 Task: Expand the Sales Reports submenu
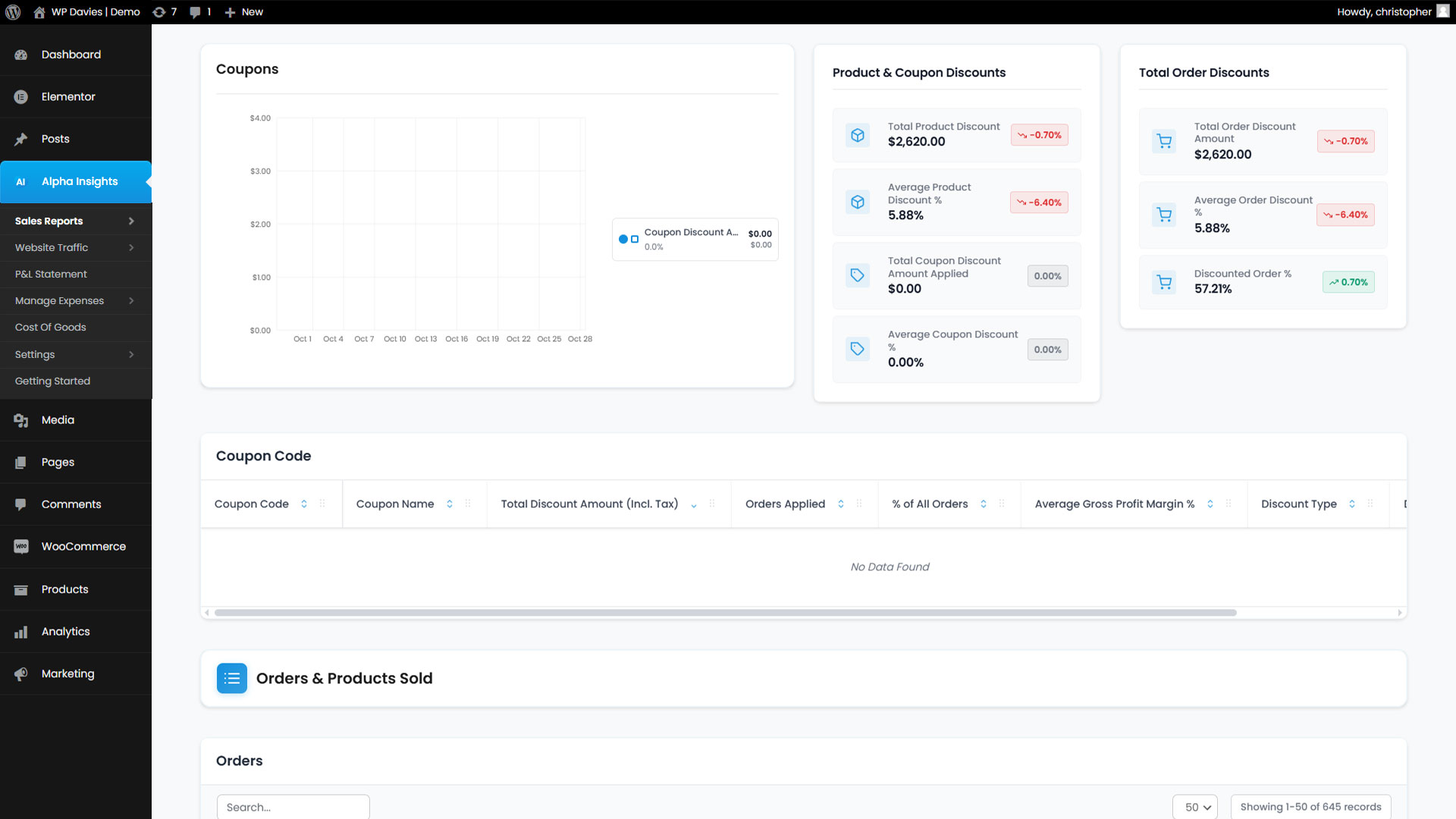point(131,221)
